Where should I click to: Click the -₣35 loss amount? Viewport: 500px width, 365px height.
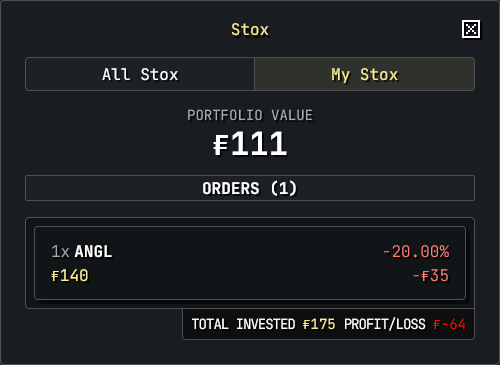click(x=431, y=276)
